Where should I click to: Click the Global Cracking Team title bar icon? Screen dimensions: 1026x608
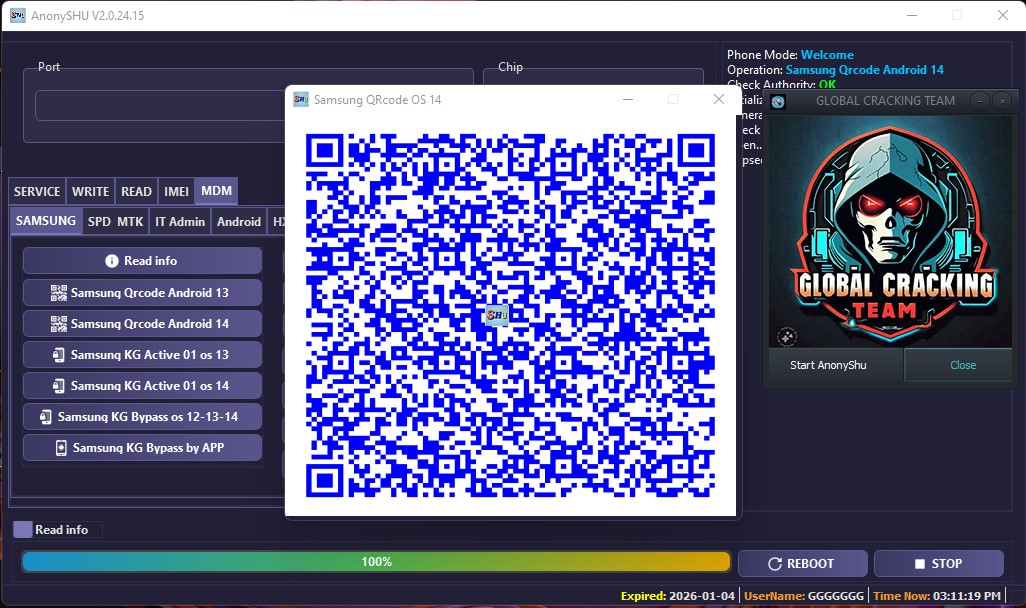pos(778,101)
